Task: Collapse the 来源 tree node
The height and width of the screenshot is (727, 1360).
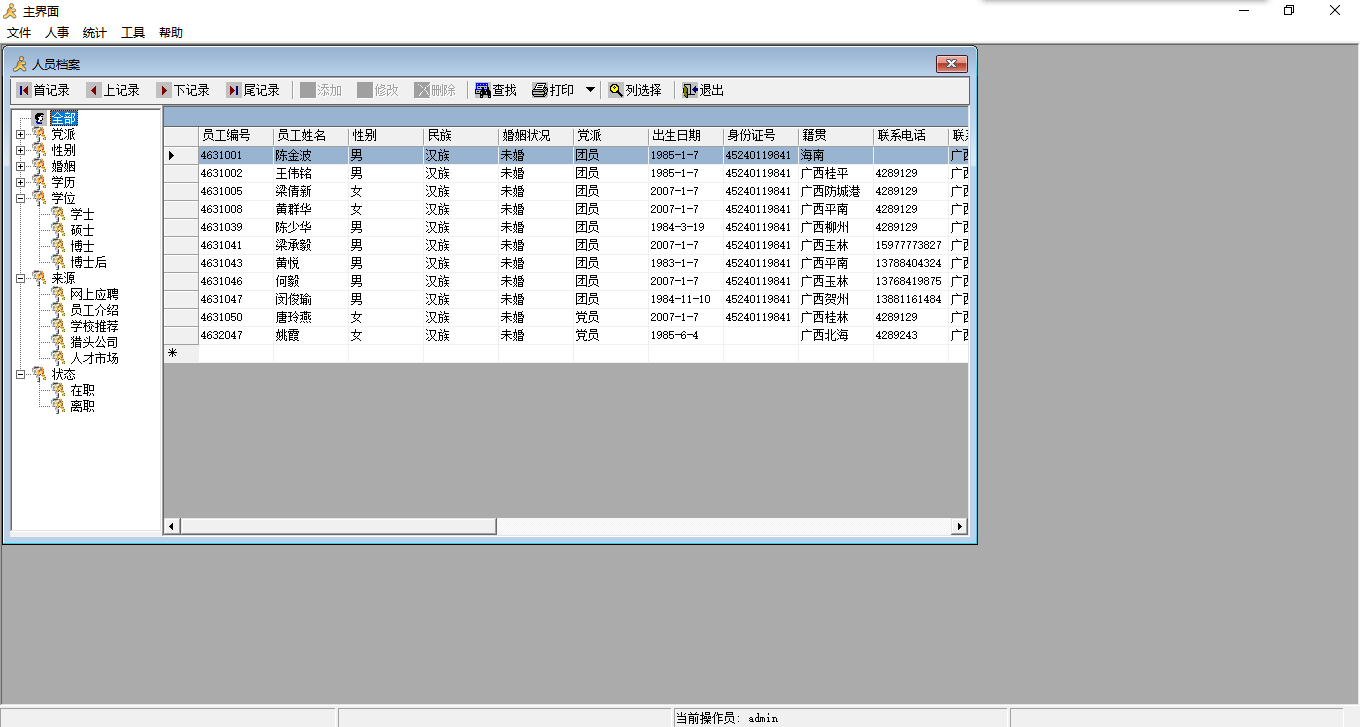Action: (20, 278)
